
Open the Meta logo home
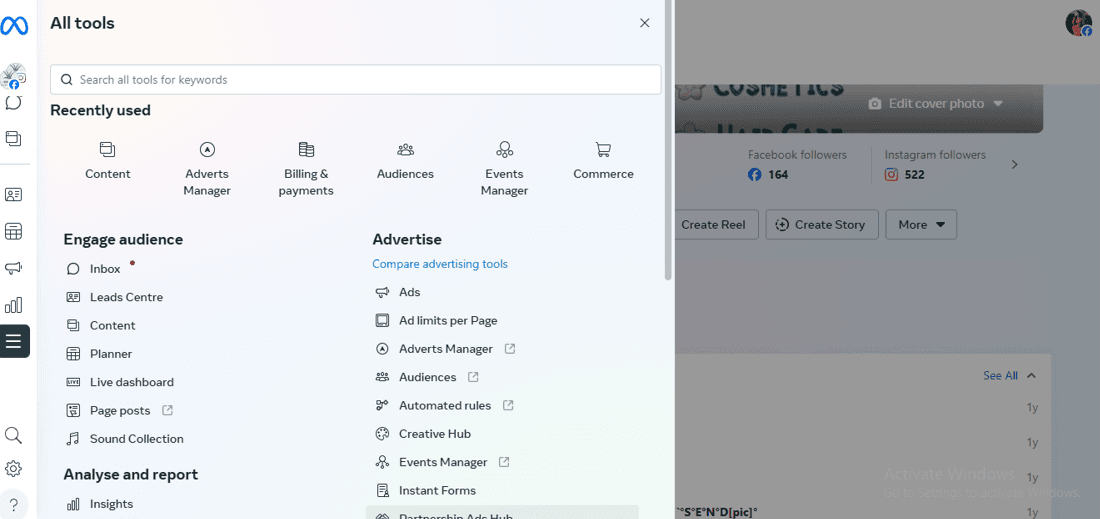pos(14,26)
